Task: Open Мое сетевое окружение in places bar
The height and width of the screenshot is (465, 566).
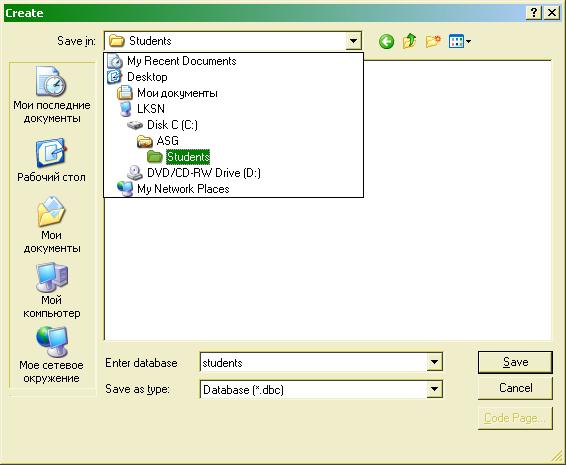Action: click(51, 356)
